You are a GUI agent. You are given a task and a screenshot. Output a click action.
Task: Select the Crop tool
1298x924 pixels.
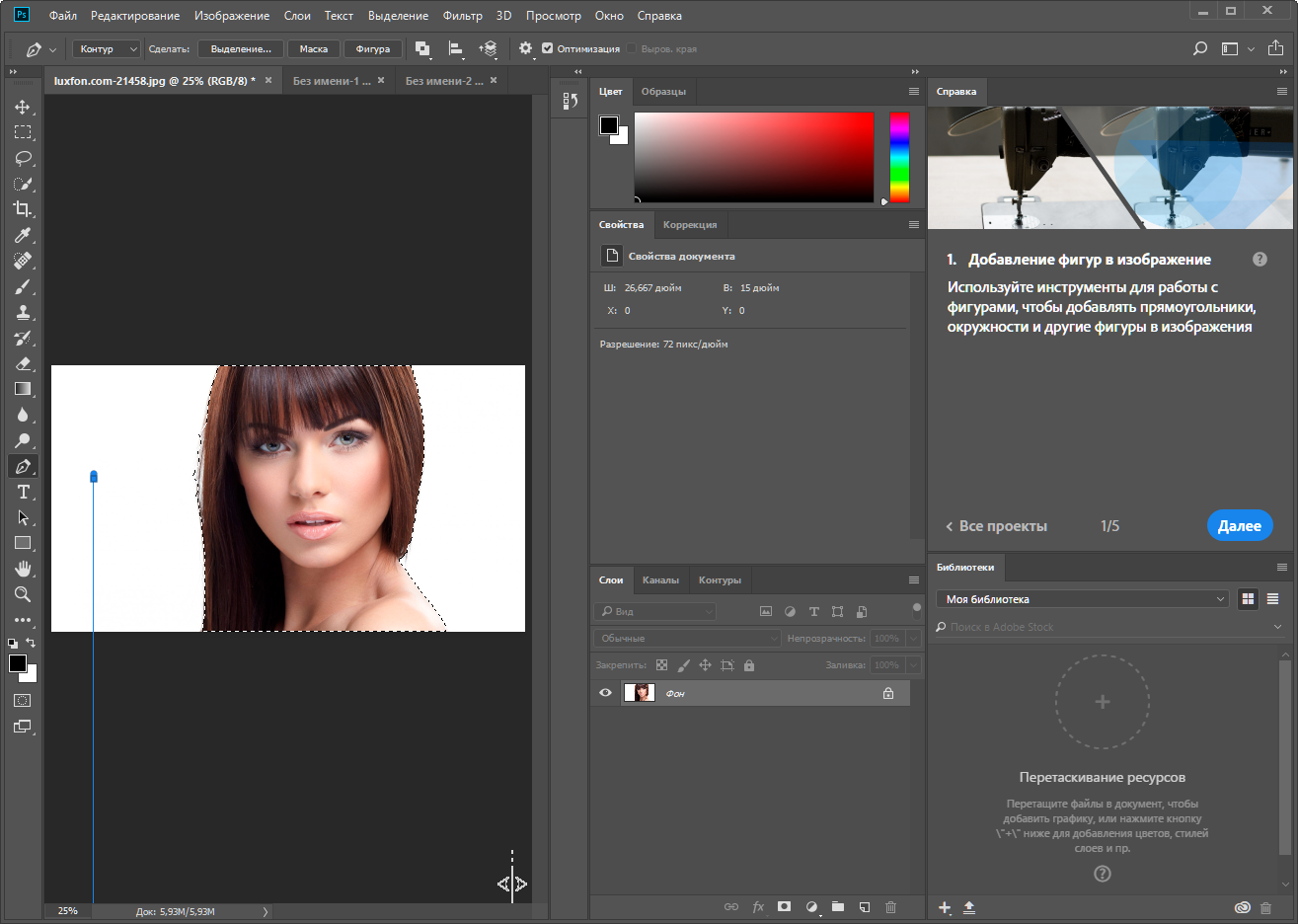coord(23,209)
